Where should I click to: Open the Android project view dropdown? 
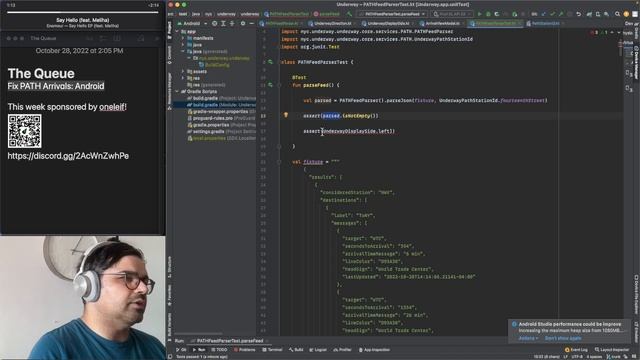(192, 23)
